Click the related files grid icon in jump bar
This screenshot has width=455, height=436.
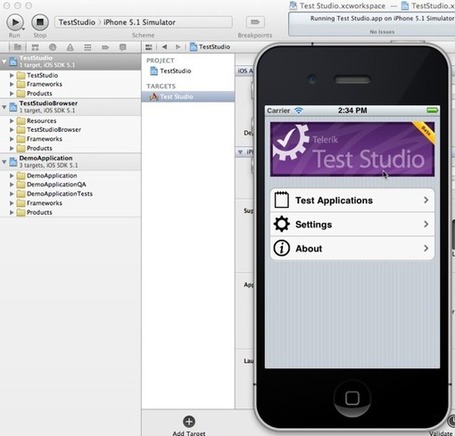(149, 47)
